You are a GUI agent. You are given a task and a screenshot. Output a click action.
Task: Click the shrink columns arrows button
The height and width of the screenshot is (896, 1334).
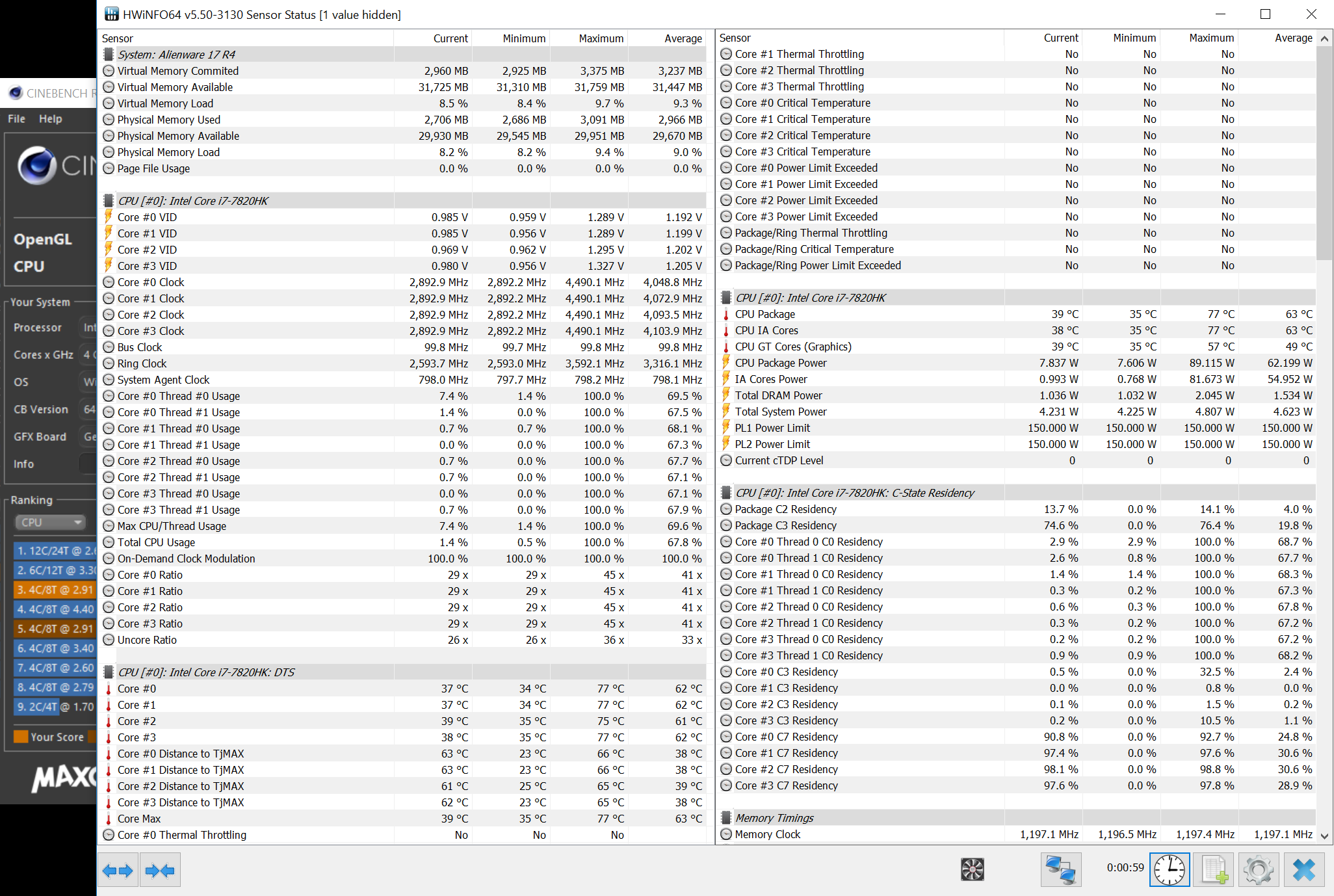pyautogui.click(x=160, y=870)
